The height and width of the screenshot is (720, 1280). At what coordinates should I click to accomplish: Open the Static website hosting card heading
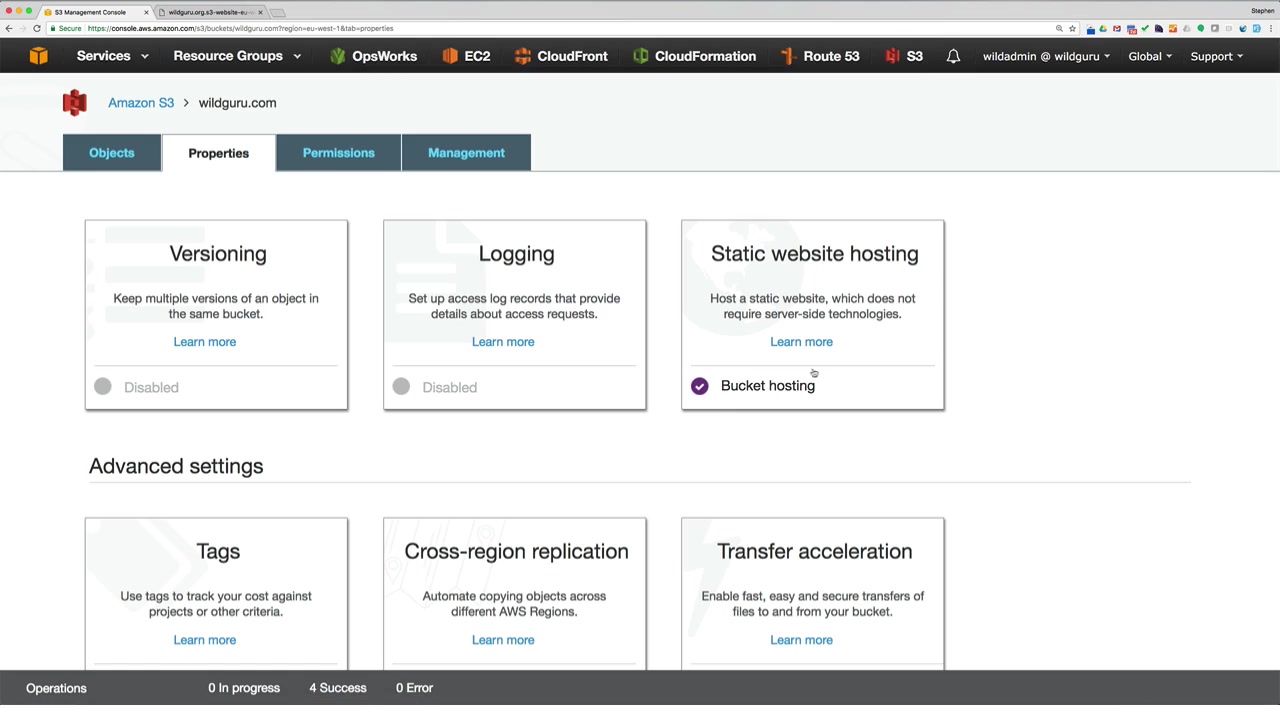pos(814,254)
